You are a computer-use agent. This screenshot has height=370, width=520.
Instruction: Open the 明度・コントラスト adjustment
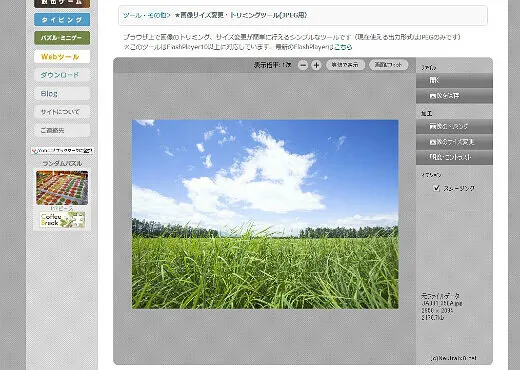coord(454,157)
